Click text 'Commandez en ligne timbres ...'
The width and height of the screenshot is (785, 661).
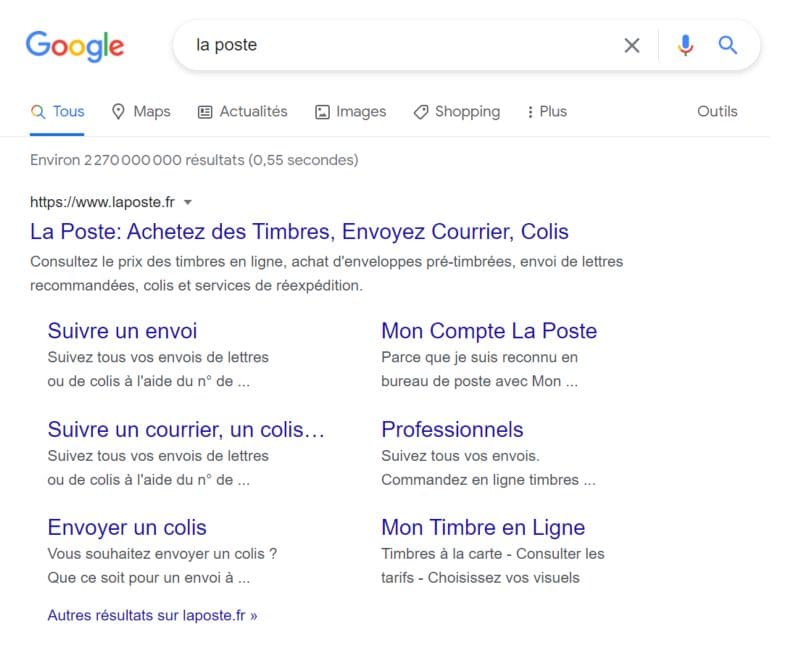point(489,480)
